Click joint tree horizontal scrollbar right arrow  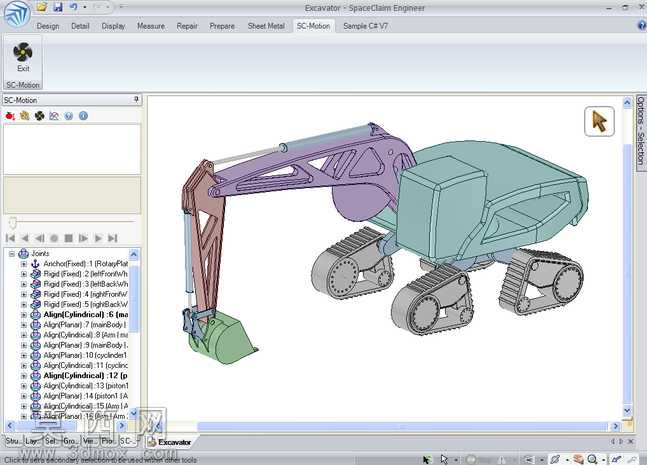click(x=122, y=425)
